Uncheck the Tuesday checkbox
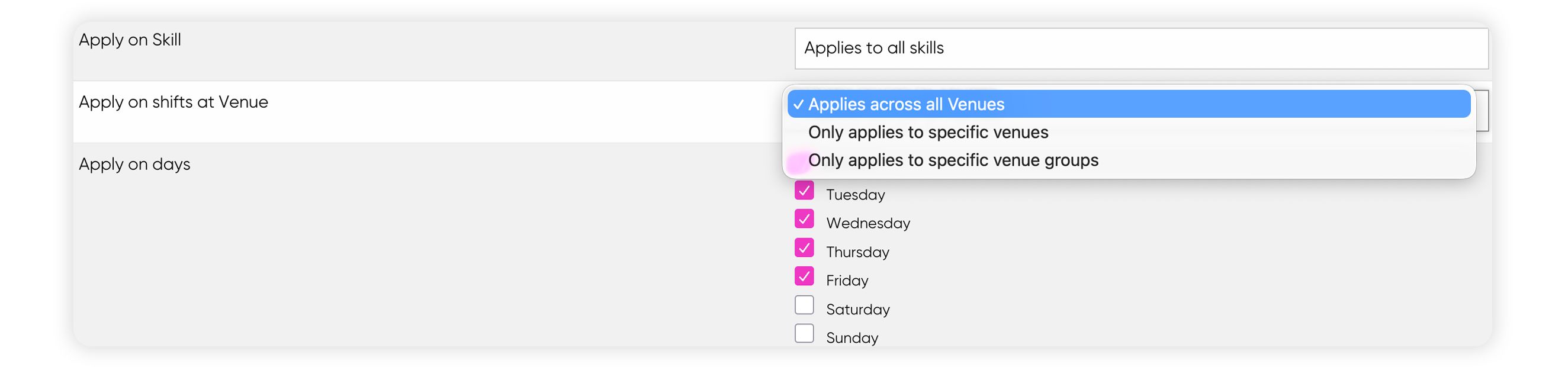The image size is (1568, 367). (804, 191)
